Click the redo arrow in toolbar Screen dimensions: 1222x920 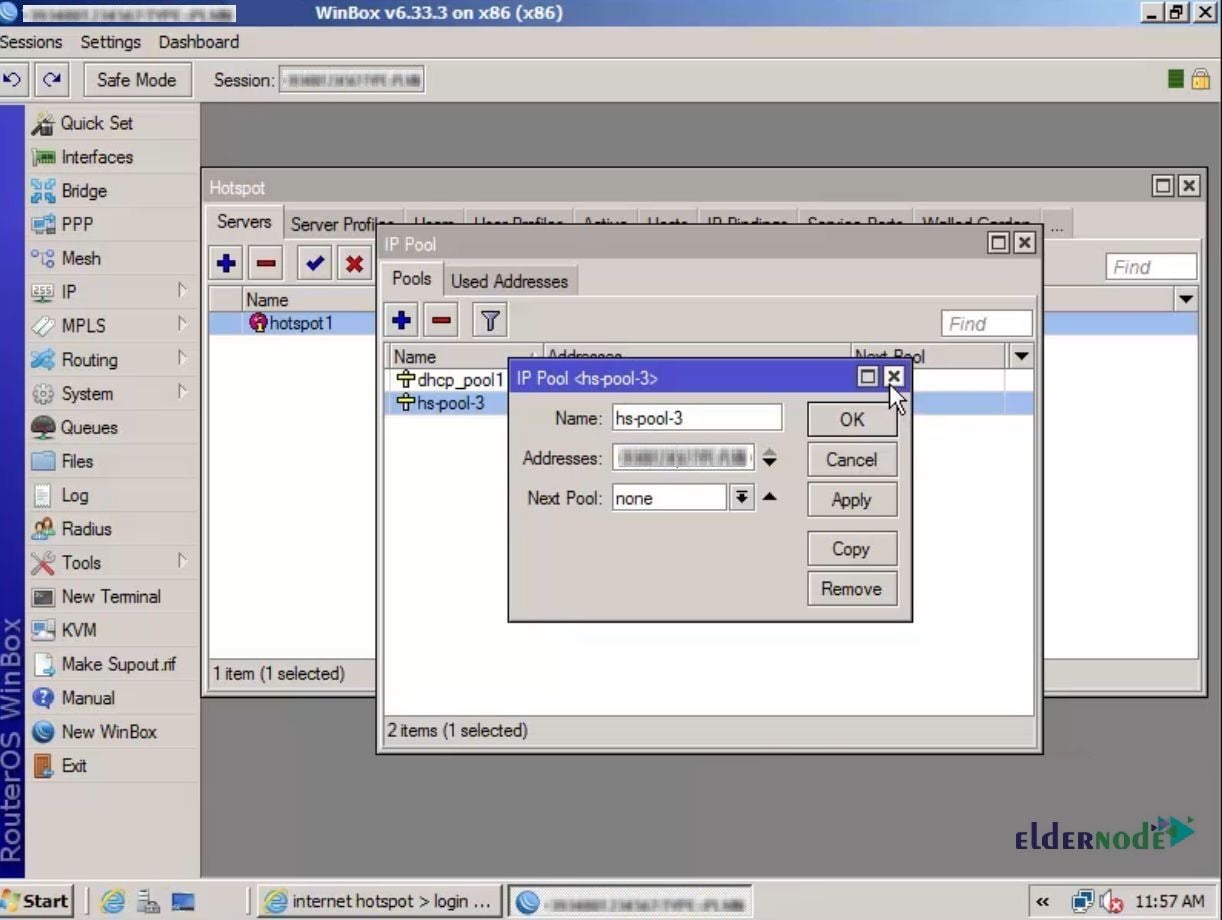(x=51, y=80)
